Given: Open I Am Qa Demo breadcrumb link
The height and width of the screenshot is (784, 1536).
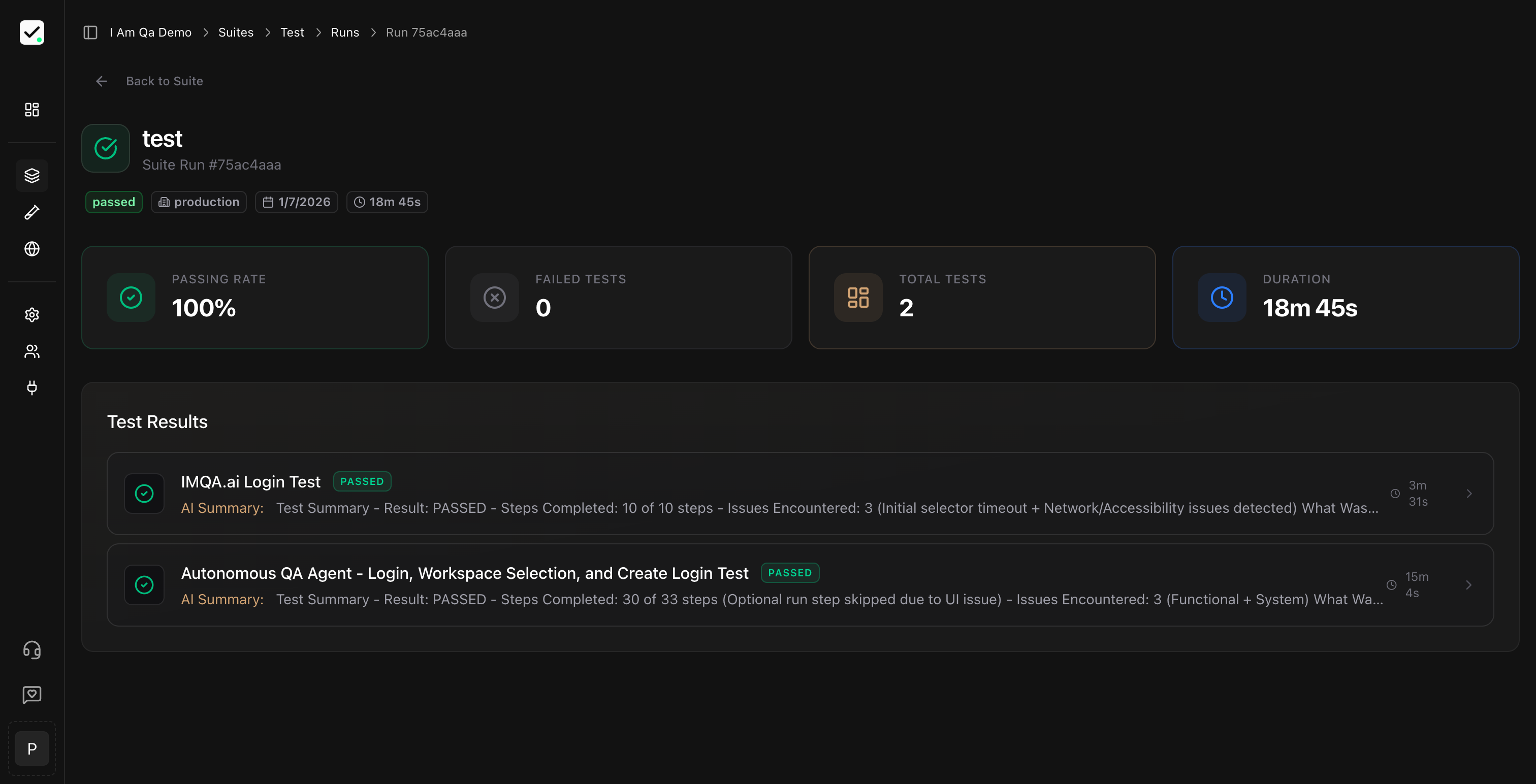Looking at the screenshot, I should coord(150,32).
